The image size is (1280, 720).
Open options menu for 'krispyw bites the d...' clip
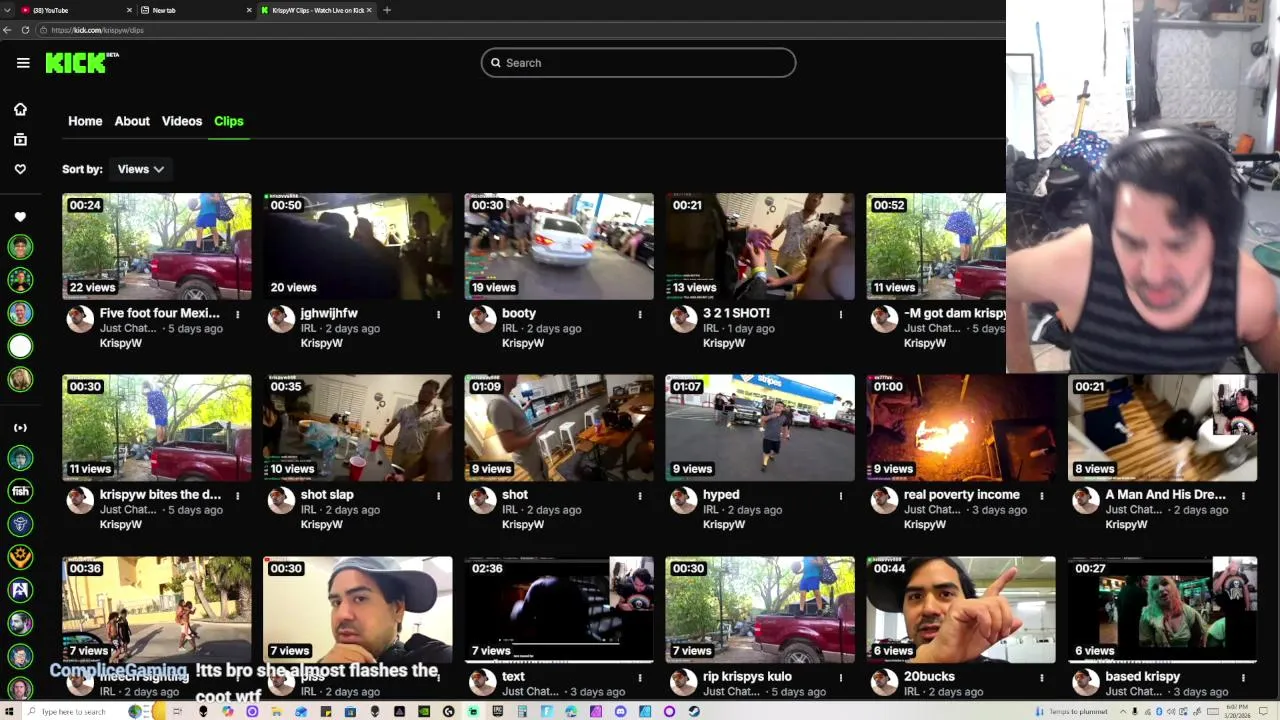tap(238, 495)
